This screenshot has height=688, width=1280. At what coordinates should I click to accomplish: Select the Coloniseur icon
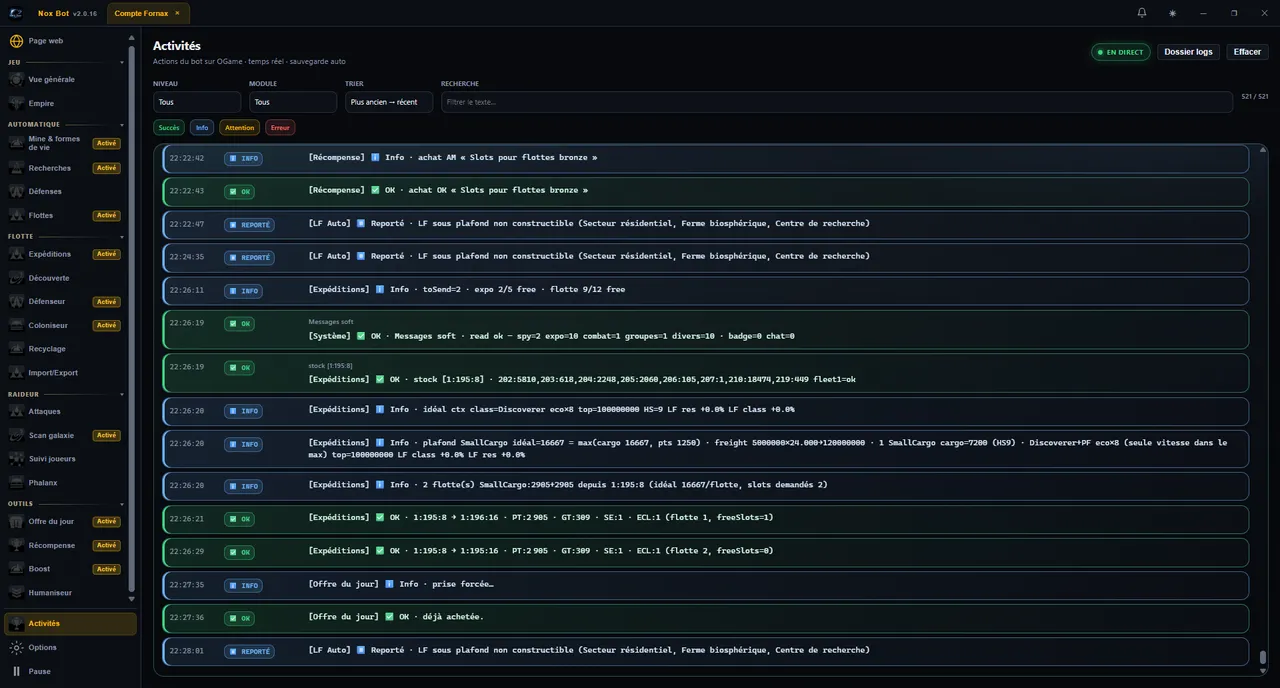(x=16, y=325)
